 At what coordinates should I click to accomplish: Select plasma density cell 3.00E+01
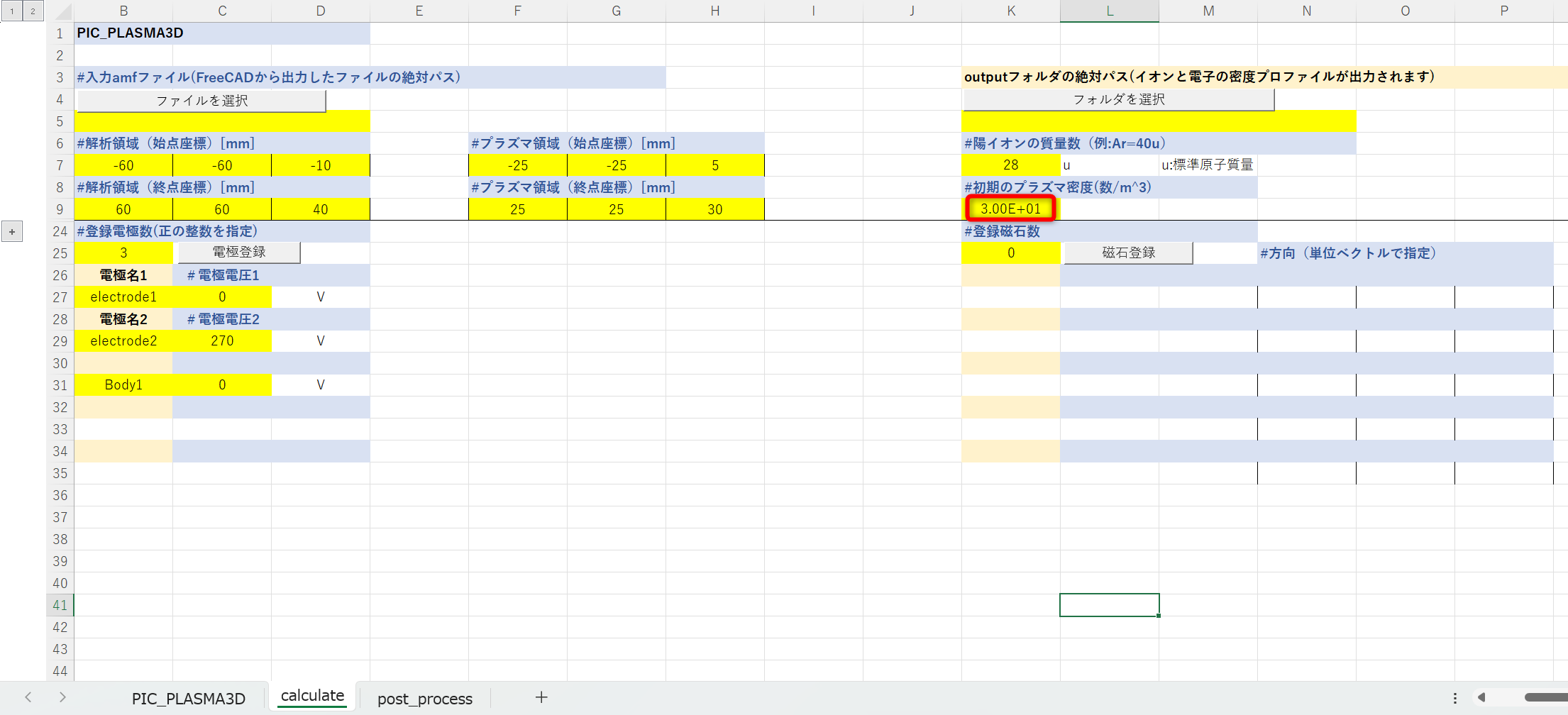[1011, 209]
